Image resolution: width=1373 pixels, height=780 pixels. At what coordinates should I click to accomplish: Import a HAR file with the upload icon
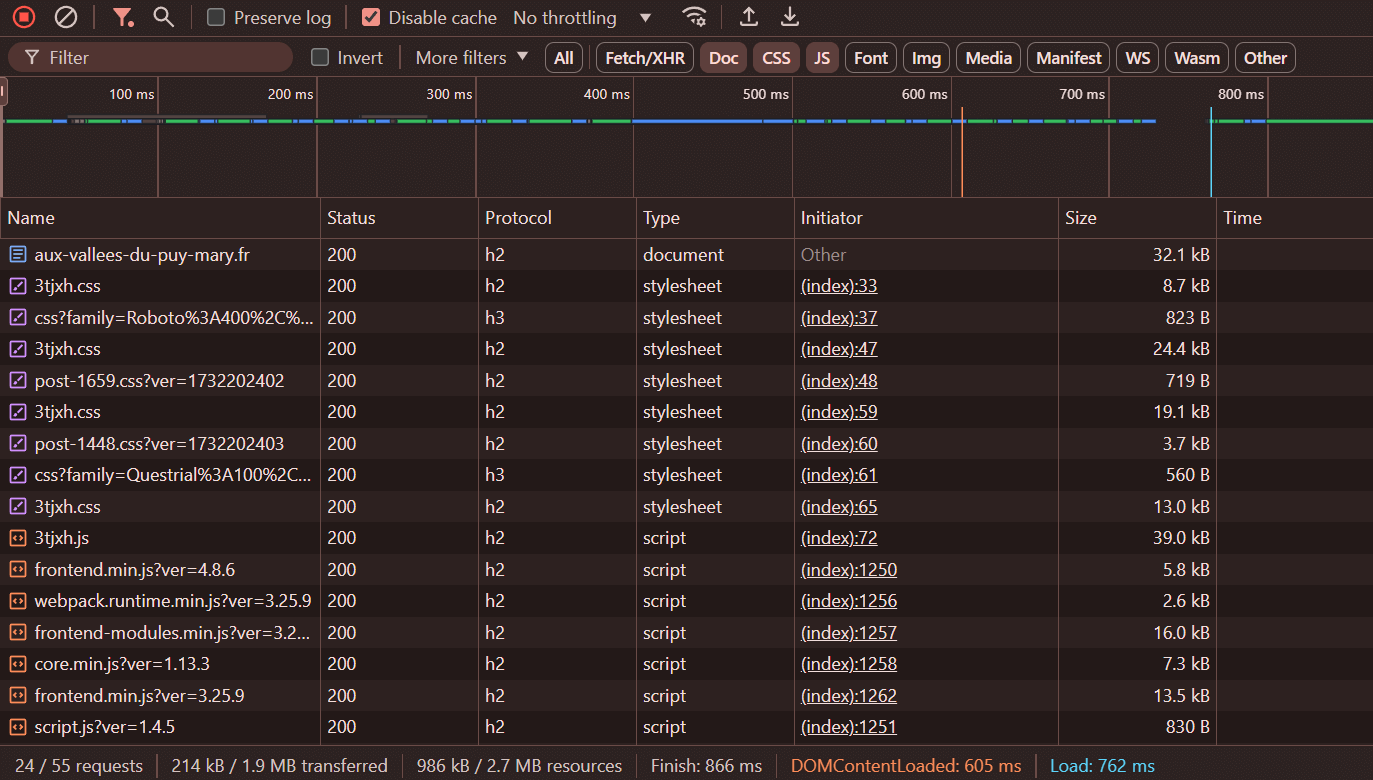click(x=748, y=17)
